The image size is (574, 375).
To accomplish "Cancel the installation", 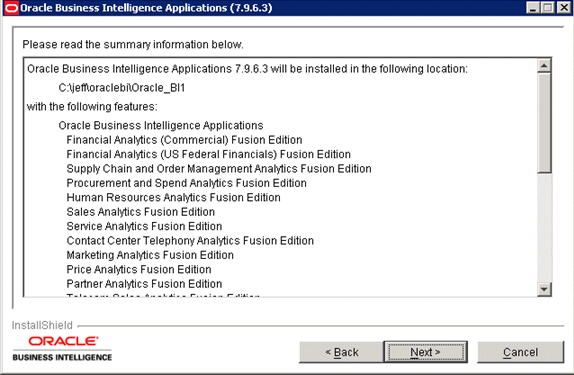I will 520,352.
